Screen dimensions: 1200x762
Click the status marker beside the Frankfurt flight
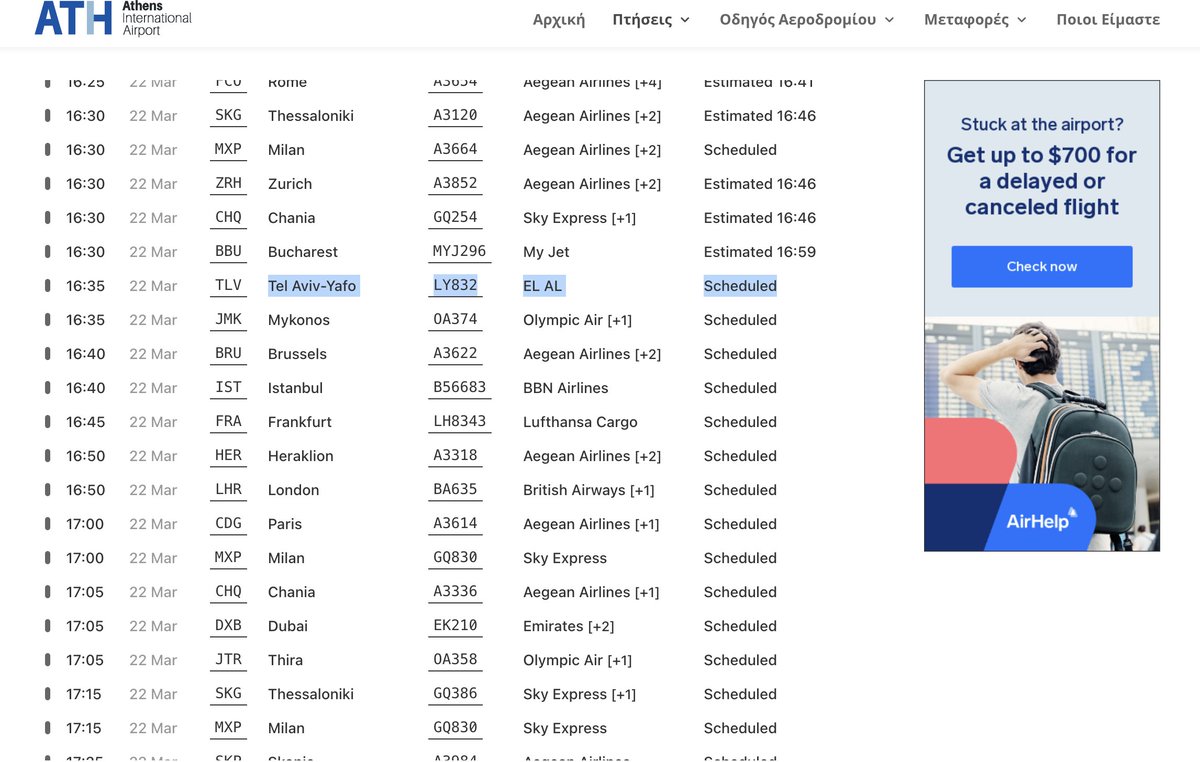click(x=47, y=422)
